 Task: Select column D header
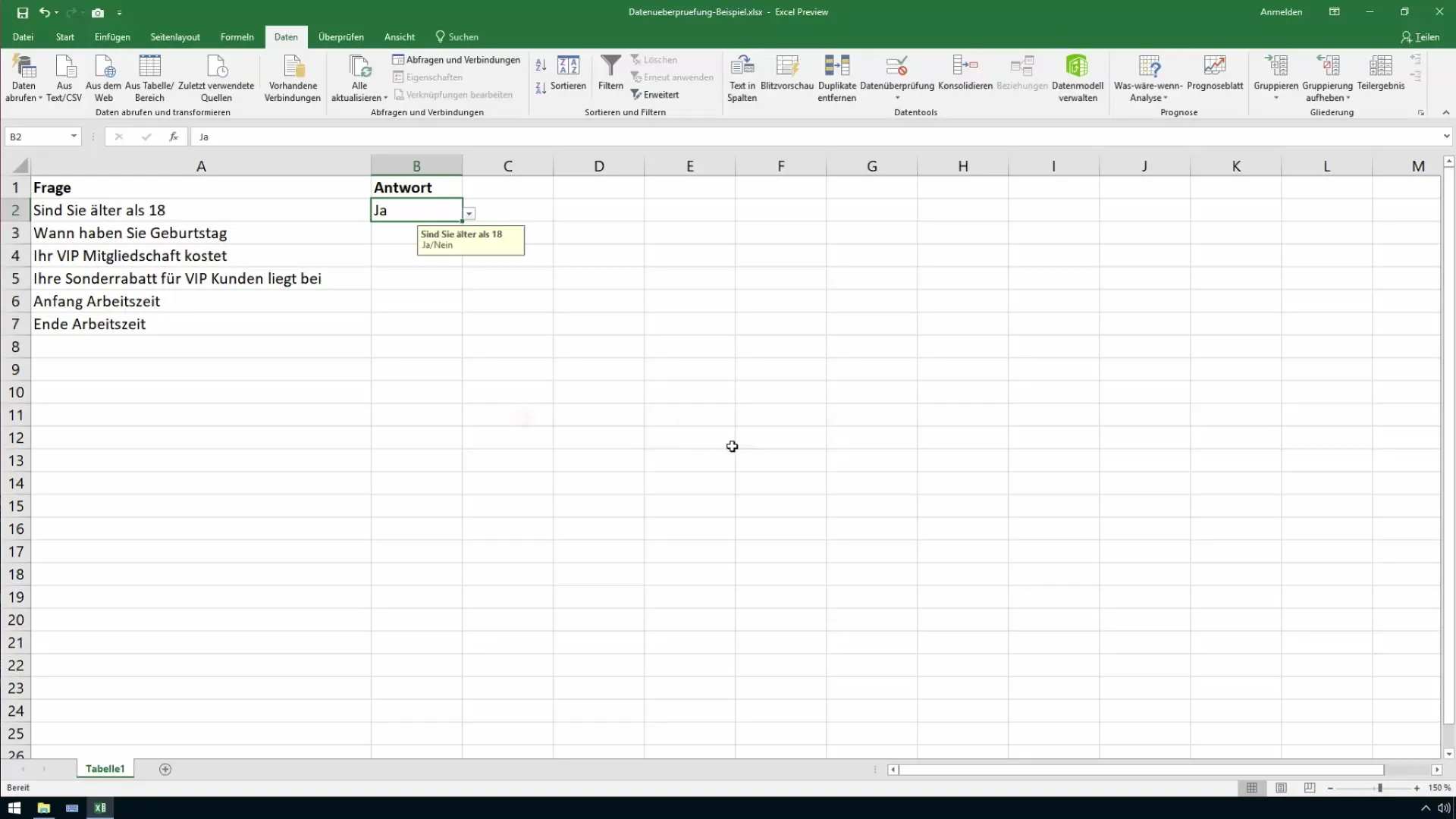(599, 166)
